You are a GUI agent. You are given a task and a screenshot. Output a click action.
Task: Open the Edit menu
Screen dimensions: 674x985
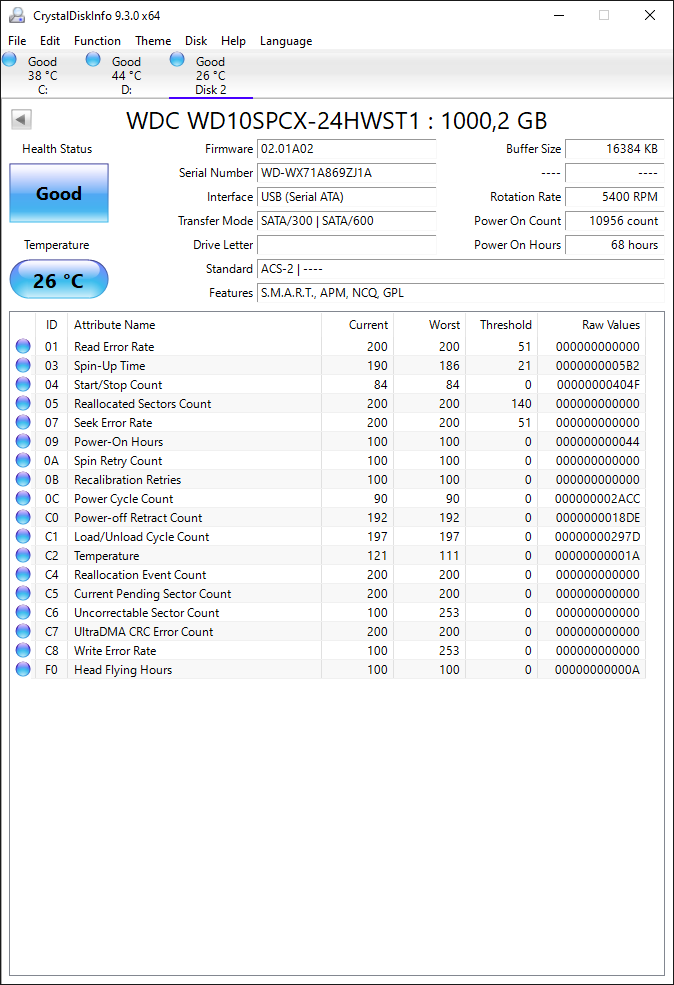tap(50, 41)
